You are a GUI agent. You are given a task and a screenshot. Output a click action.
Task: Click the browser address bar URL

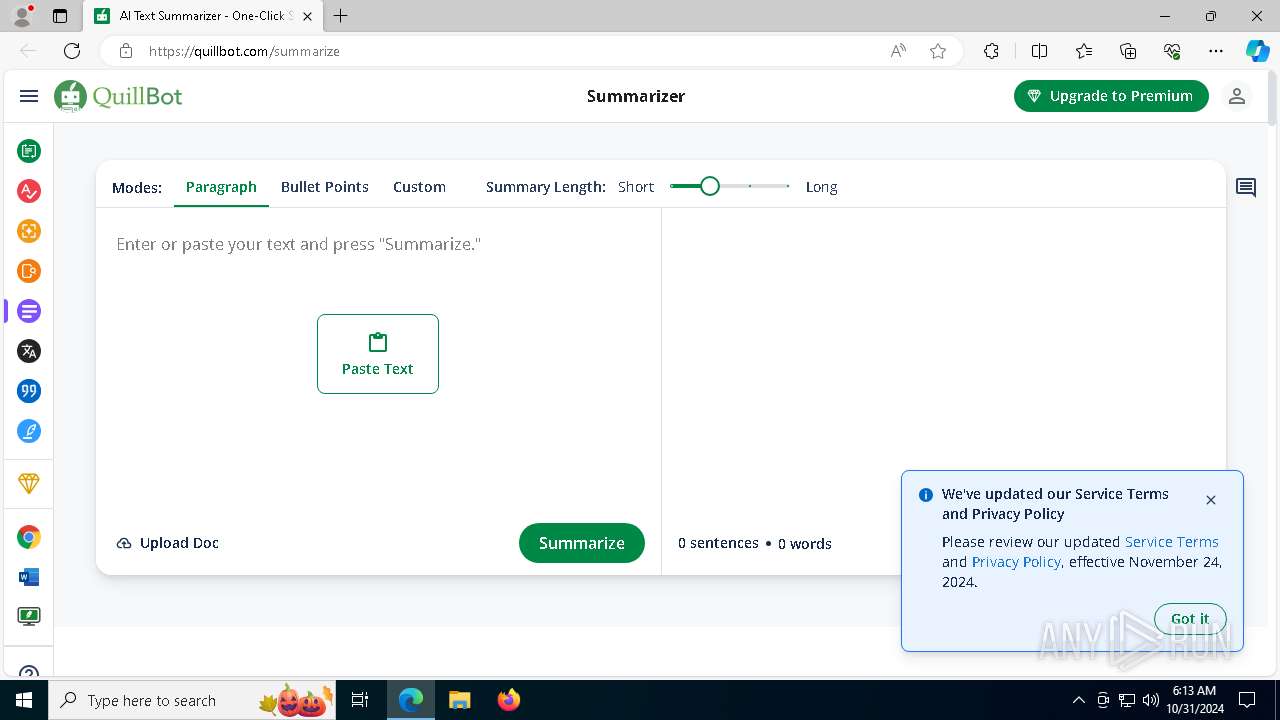pos(244,51)
